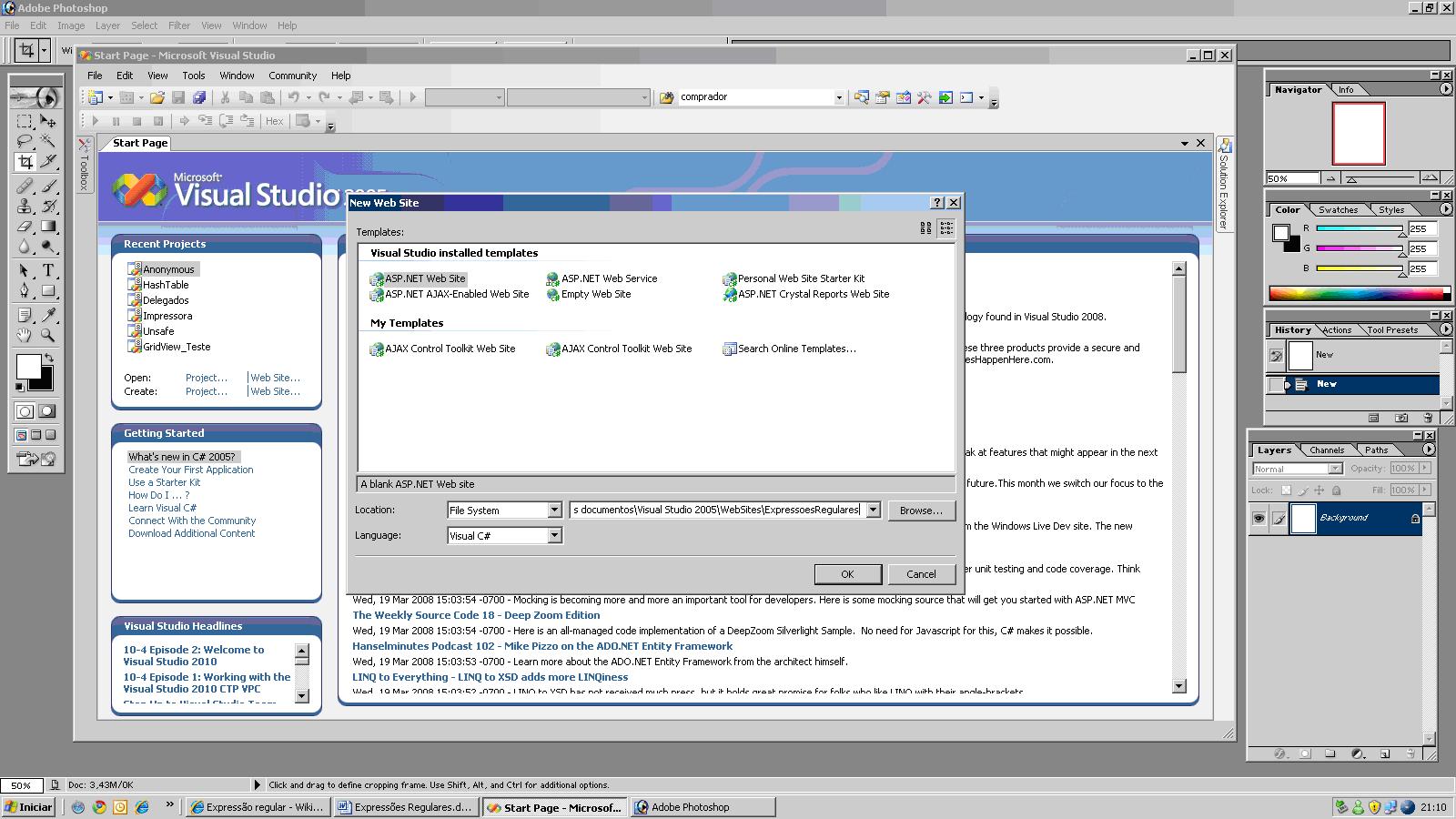This screenshot has width=1456, height=819.
Task: Switch to the Channels tab
Action: click(1326, 450)
